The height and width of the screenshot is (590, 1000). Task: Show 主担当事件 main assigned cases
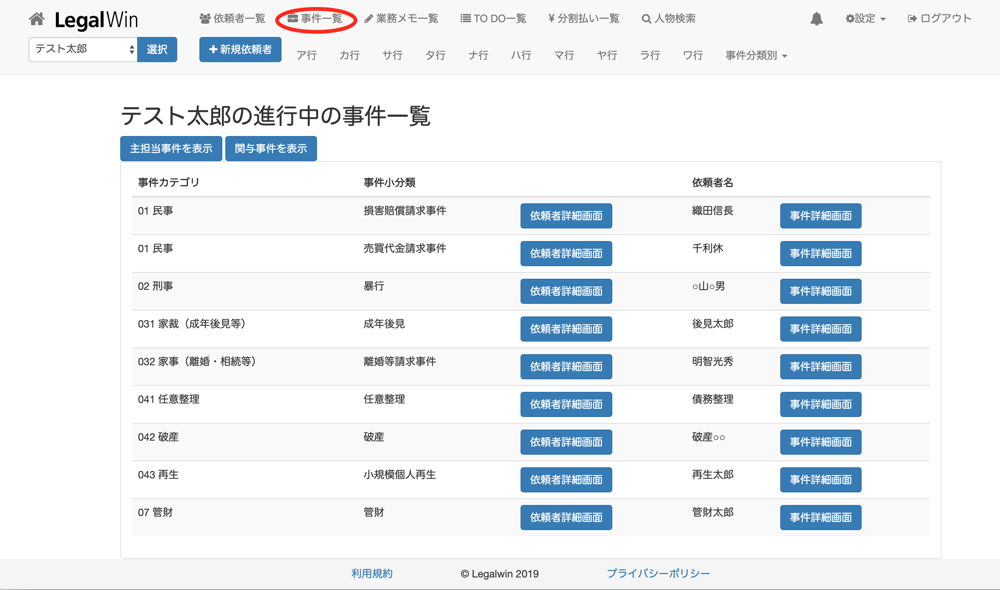pyautogui.click(x=171, y=148)
